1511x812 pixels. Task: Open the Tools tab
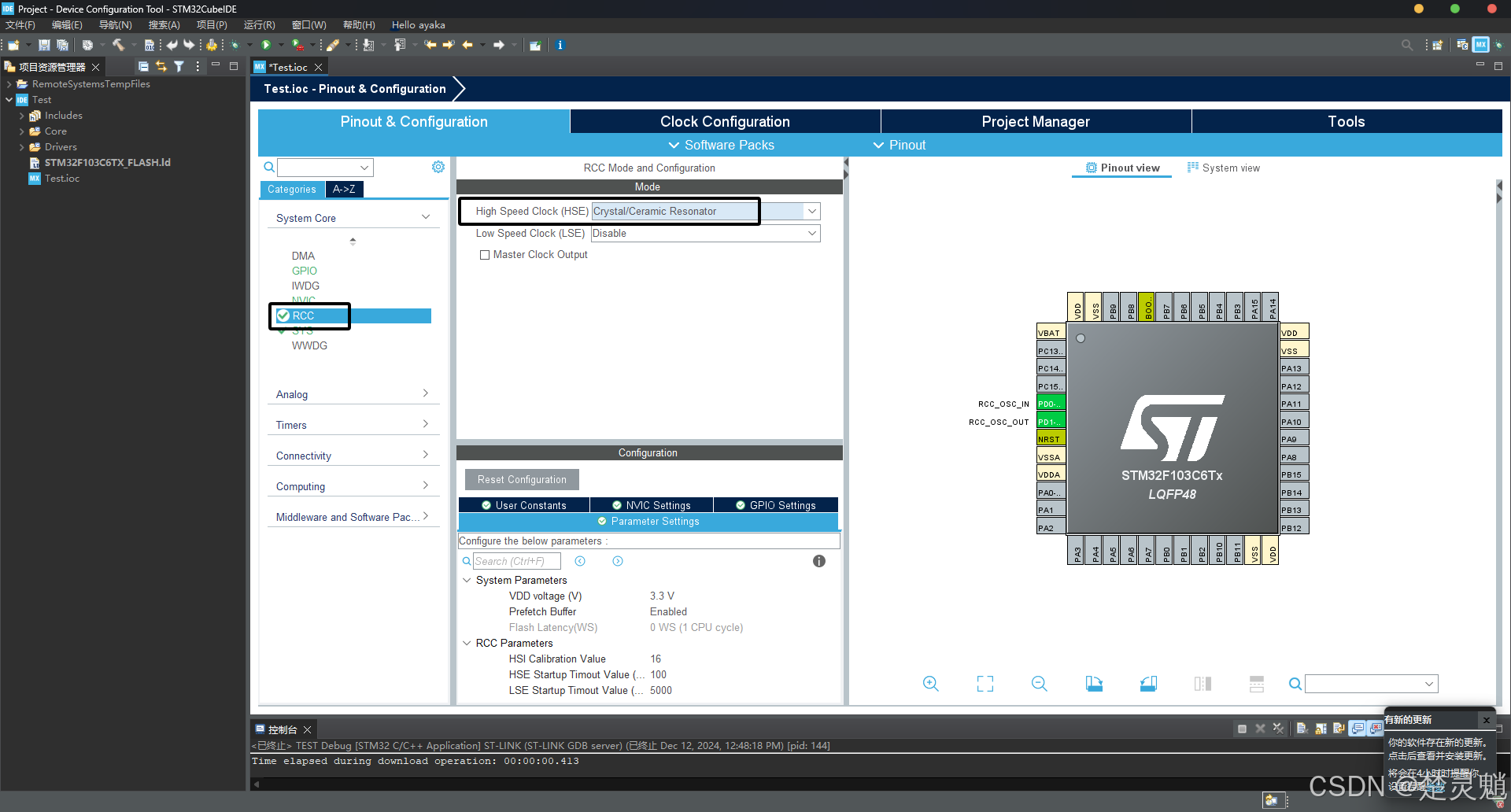coord(1347,121)
